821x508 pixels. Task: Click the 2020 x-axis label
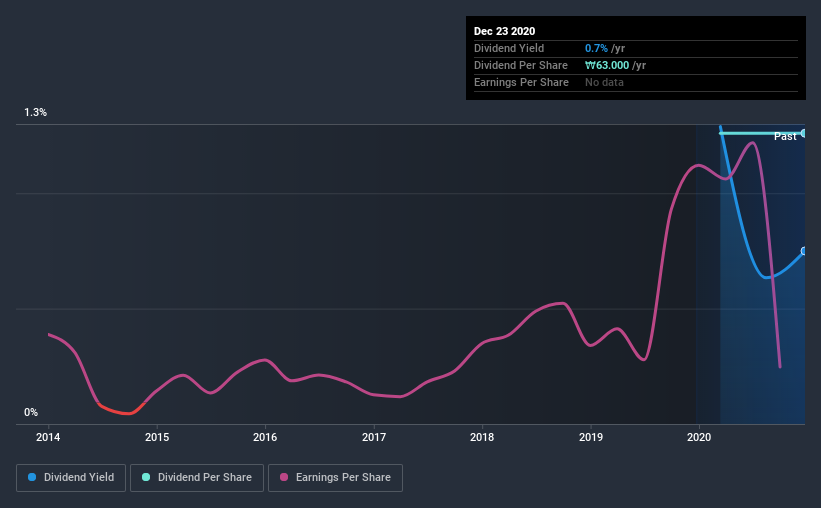click(x=699, y=437)
